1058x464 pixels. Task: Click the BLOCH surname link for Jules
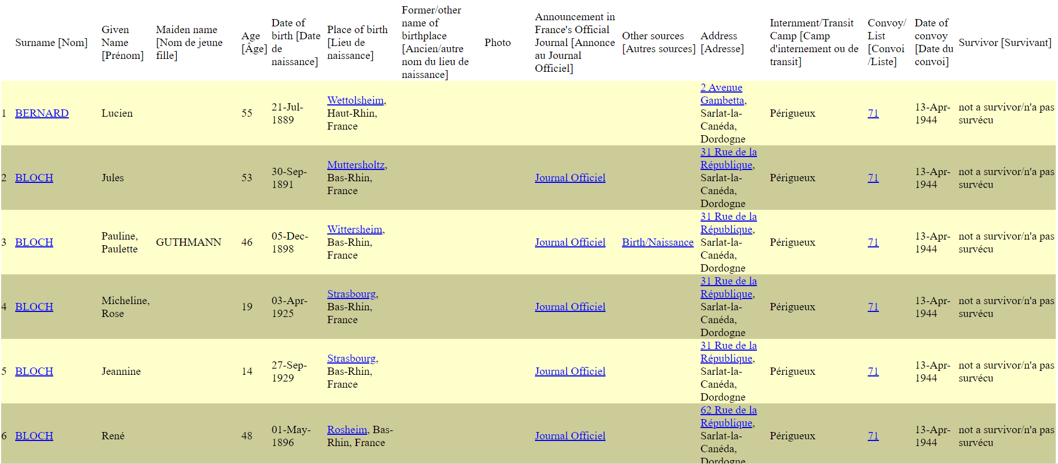(34, 178)
